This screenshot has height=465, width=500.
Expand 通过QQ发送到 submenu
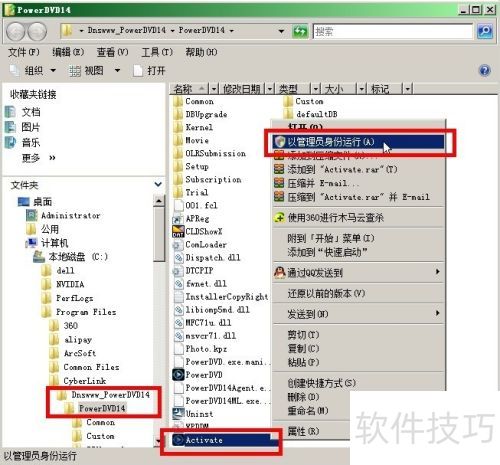coord(359,273)
